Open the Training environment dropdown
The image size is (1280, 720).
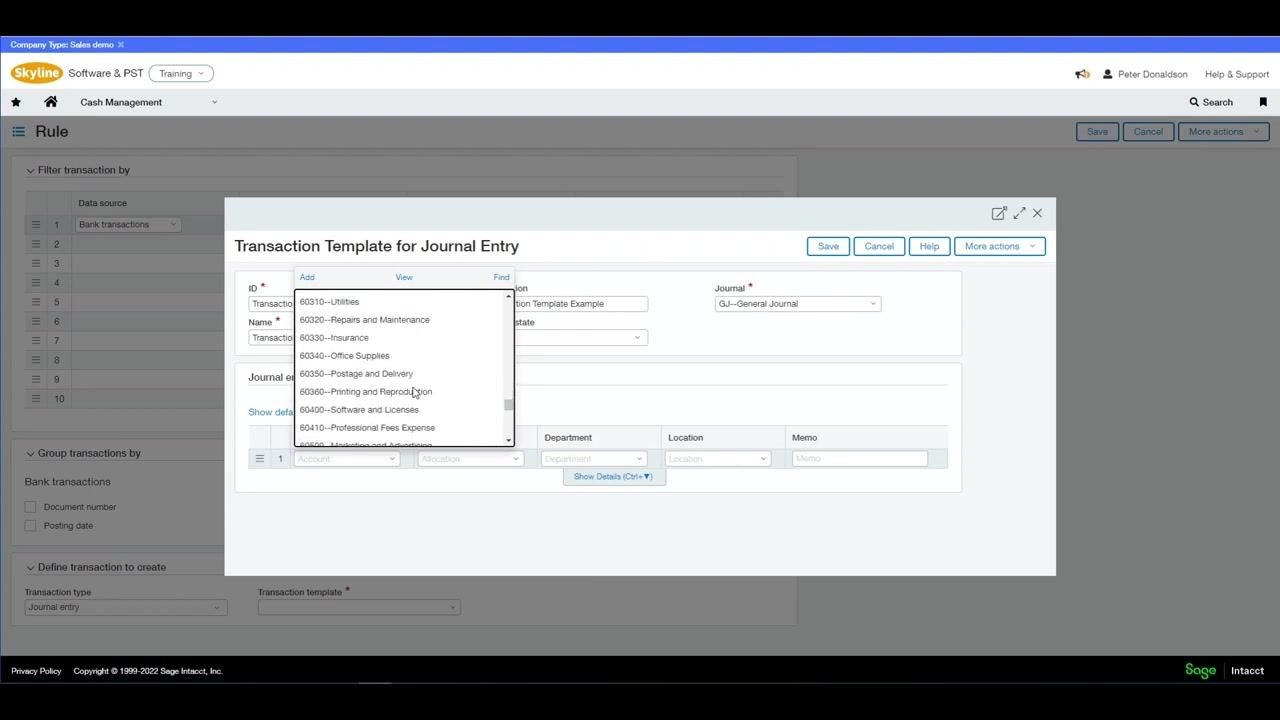click(x=181, y=74)
